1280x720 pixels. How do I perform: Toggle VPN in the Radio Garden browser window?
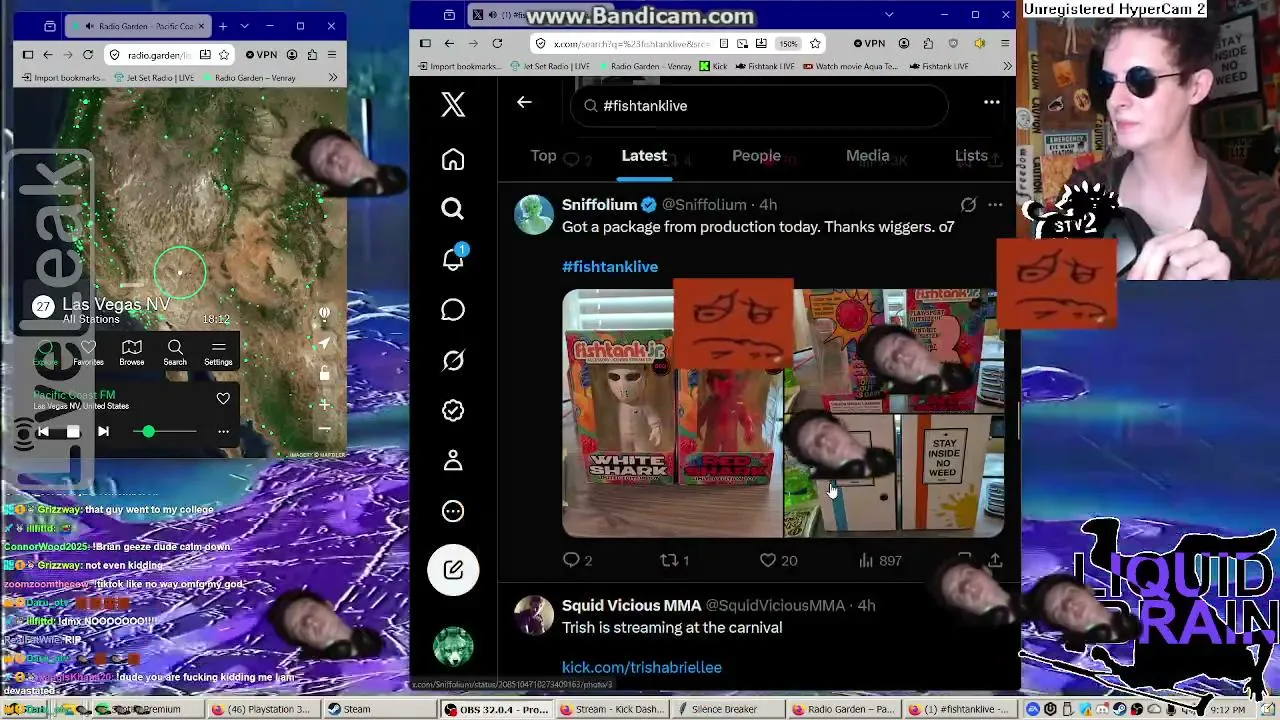pos(261,55)
